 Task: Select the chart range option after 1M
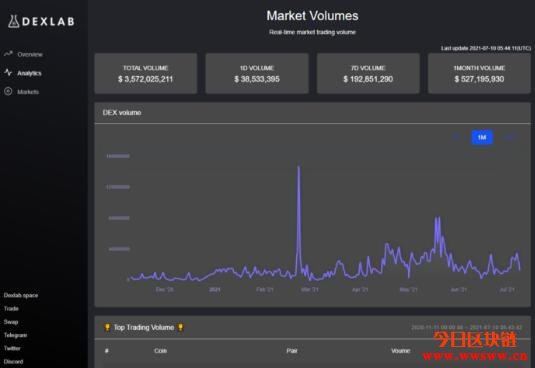509,137
